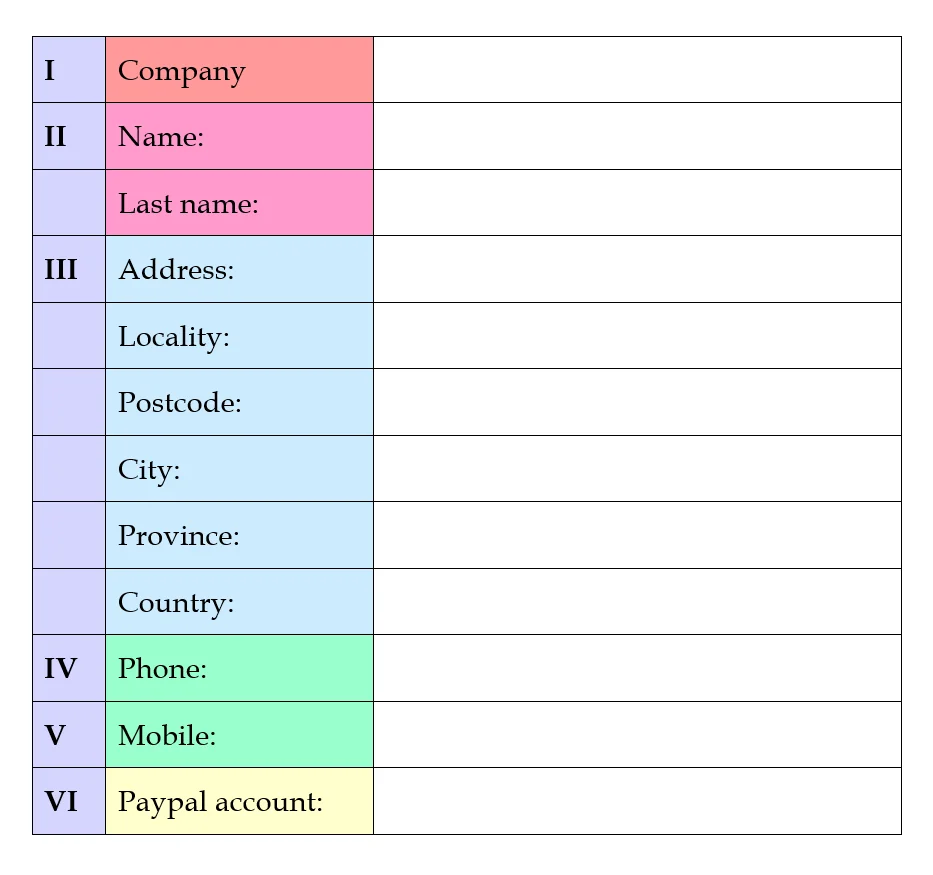Select the empty Name field
The height and width of the screenshot is (875, 933).
click(x=637, y=136)
